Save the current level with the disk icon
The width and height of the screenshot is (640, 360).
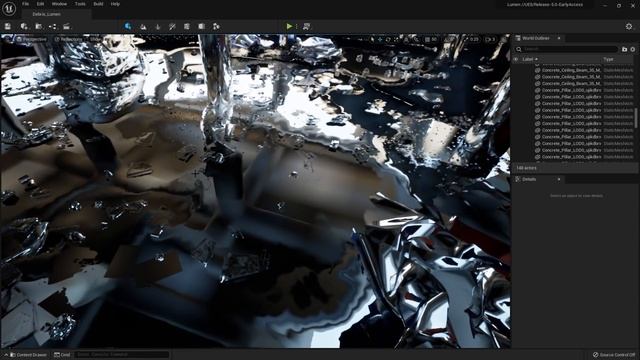[8, 27]
